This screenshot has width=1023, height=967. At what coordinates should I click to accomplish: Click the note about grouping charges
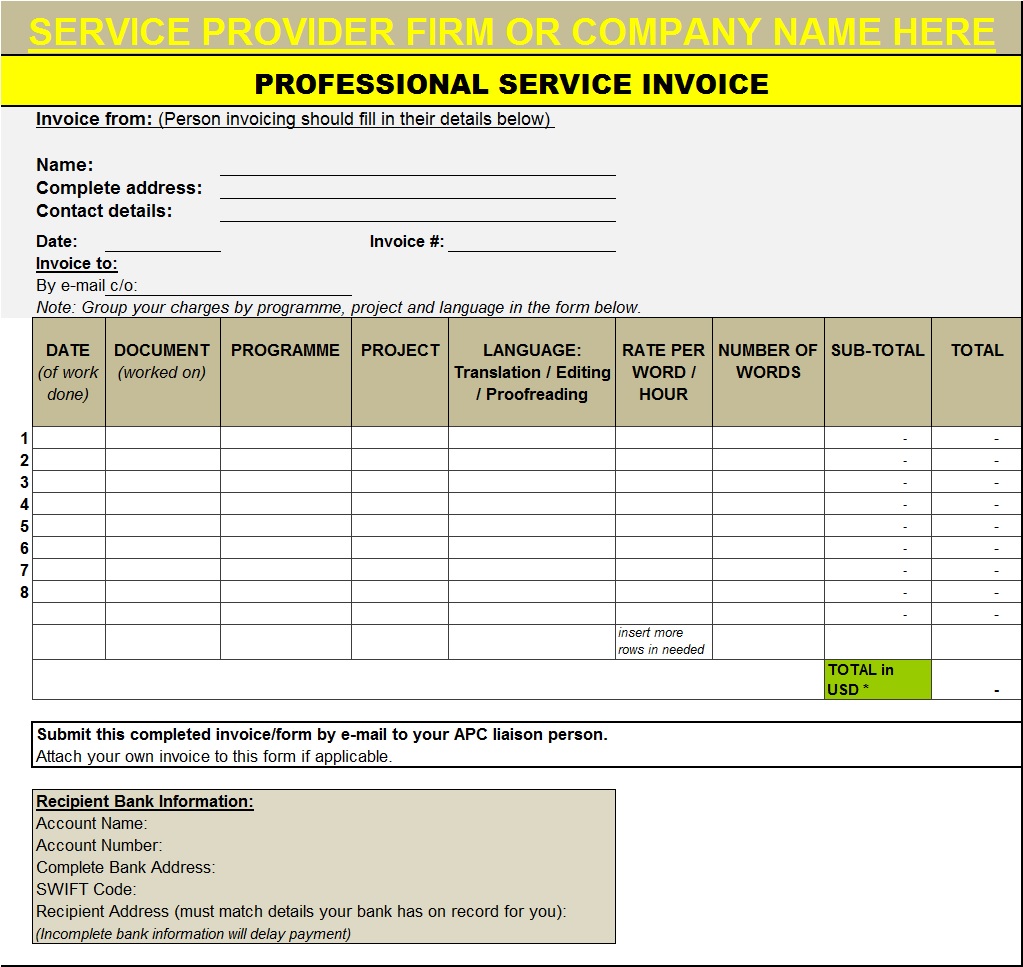339,307
